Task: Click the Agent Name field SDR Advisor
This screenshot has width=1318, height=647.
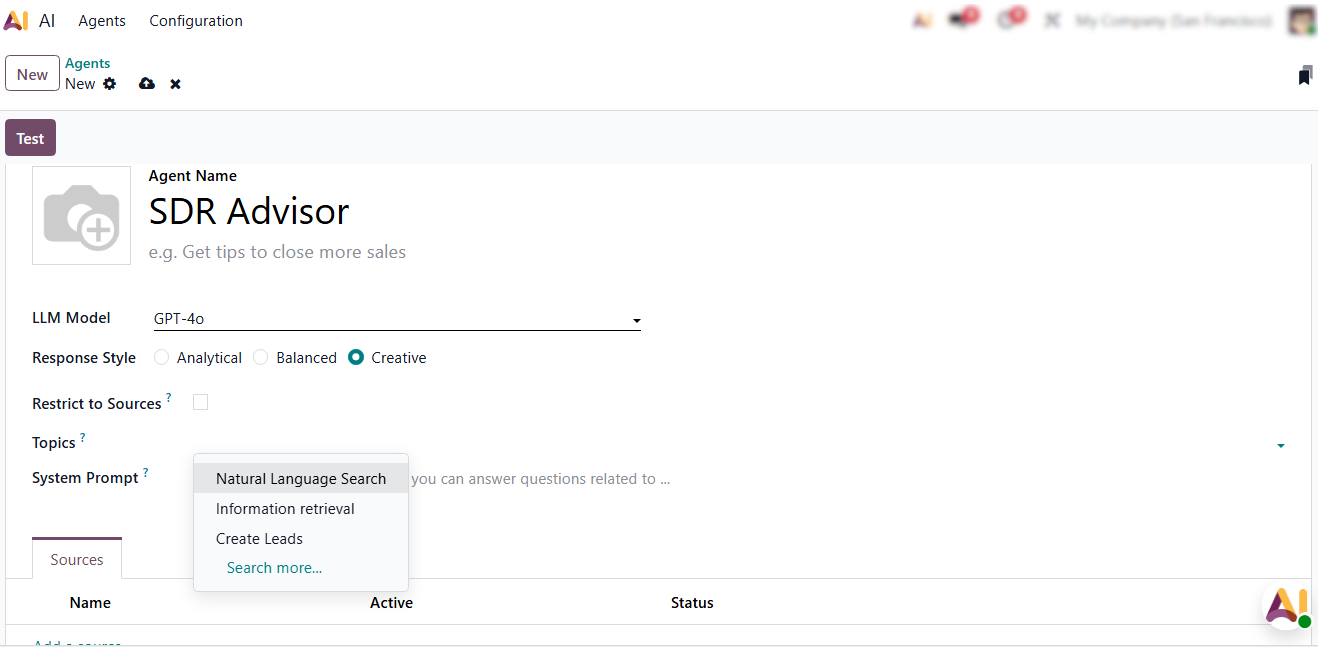Action: 249,212
